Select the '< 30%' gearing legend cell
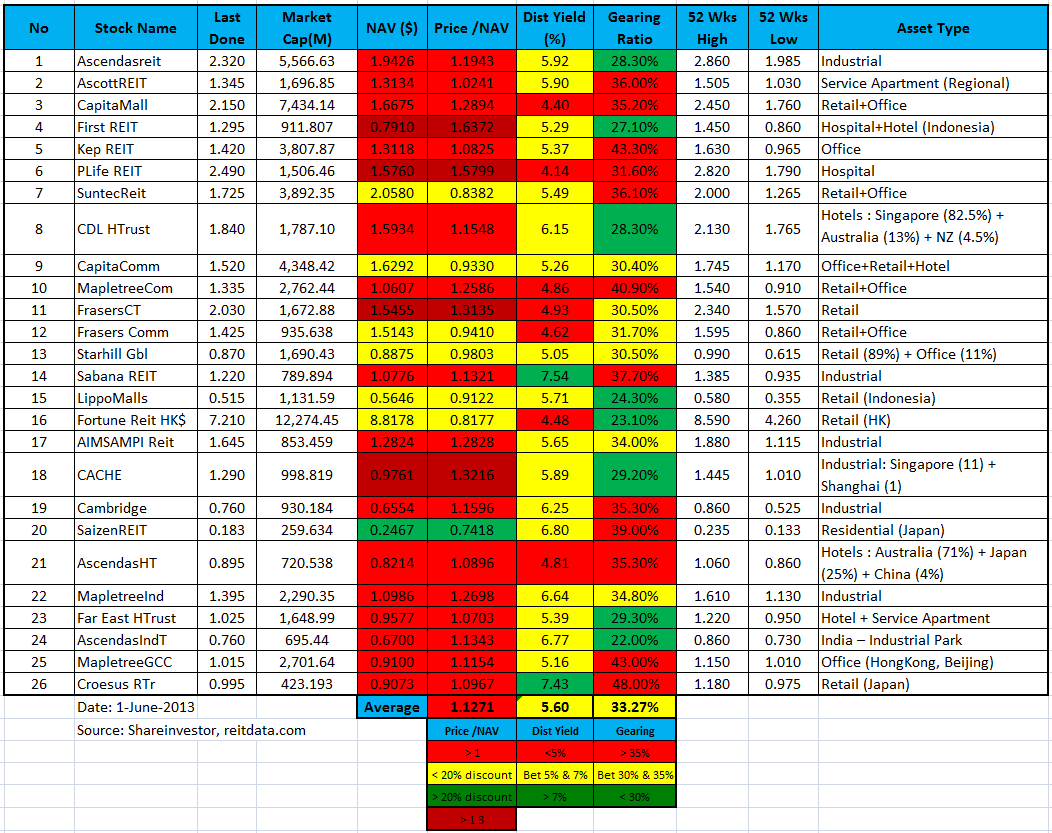1052x833 pixels. (x=635, y=797)
